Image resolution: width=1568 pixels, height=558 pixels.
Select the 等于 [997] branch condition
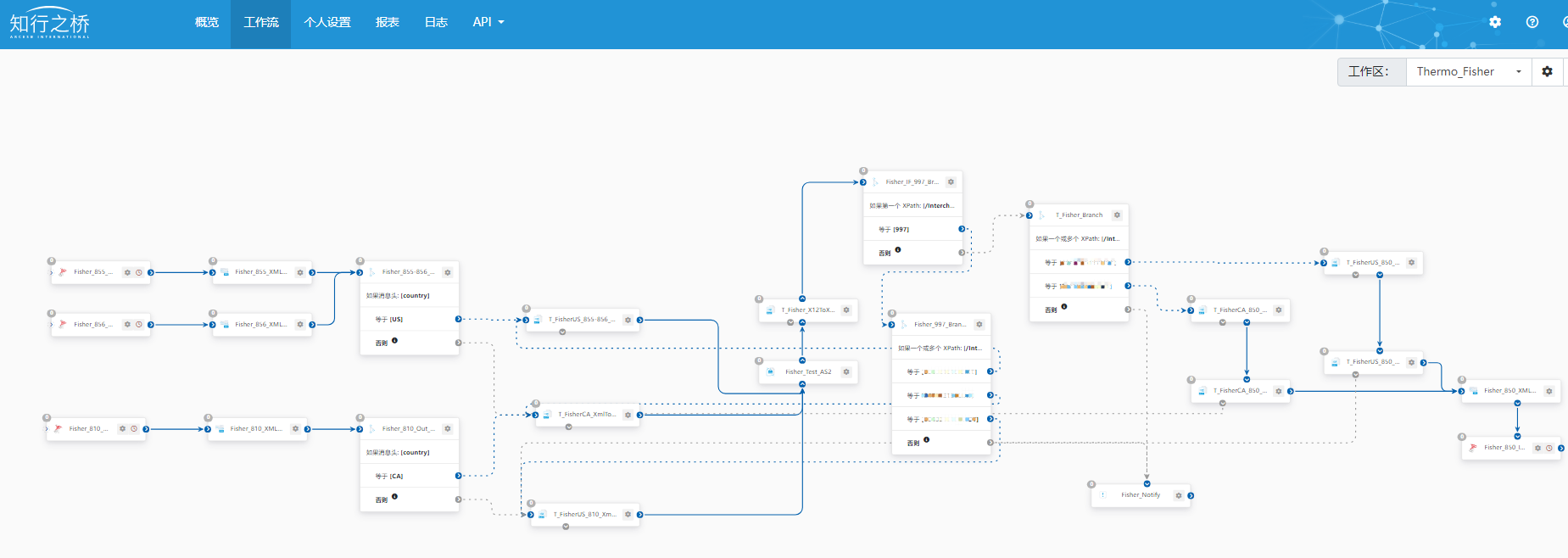coord(913,230)
